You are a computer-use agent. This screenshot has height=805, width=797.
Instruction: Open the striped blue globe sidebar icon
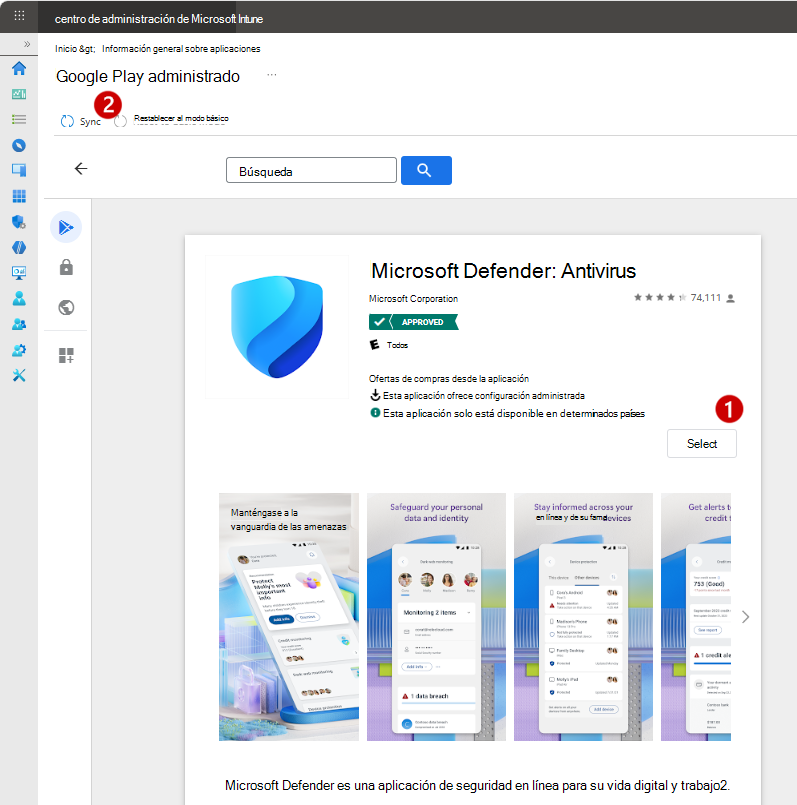(19, 247)
